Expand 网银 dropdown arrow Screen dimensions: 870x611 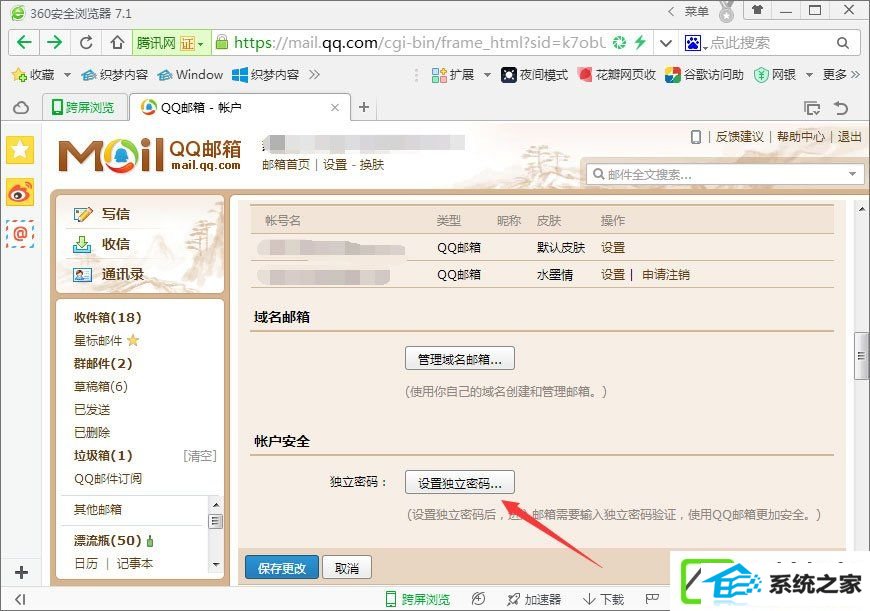coord(809,74)
